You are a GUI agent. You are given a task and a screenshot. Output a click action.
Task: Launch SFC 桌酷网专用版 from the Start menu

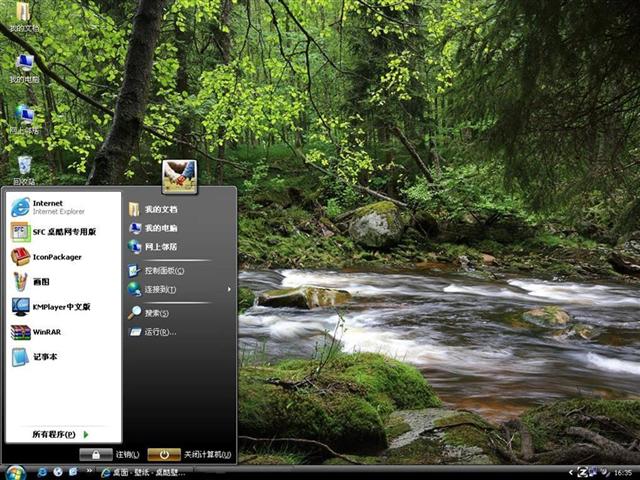click(x=64, y=232)
